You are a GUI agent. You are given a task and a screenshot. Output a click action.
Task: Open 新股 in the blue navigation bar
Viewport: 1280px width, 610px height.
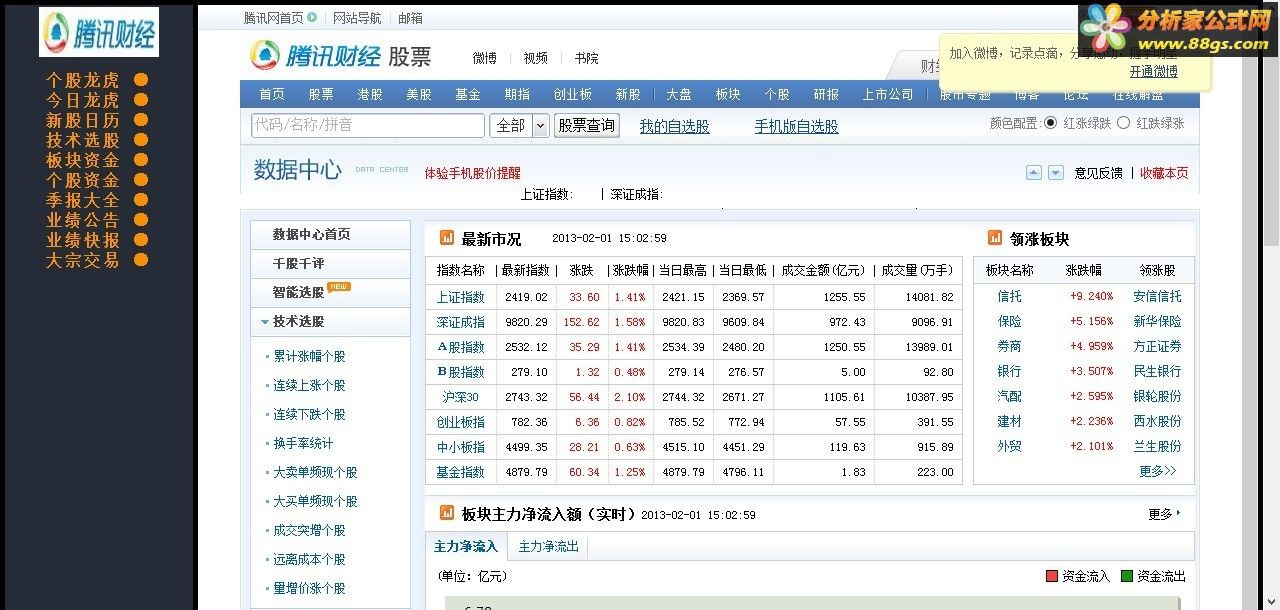pyautogui.click(x=628, y=94)
